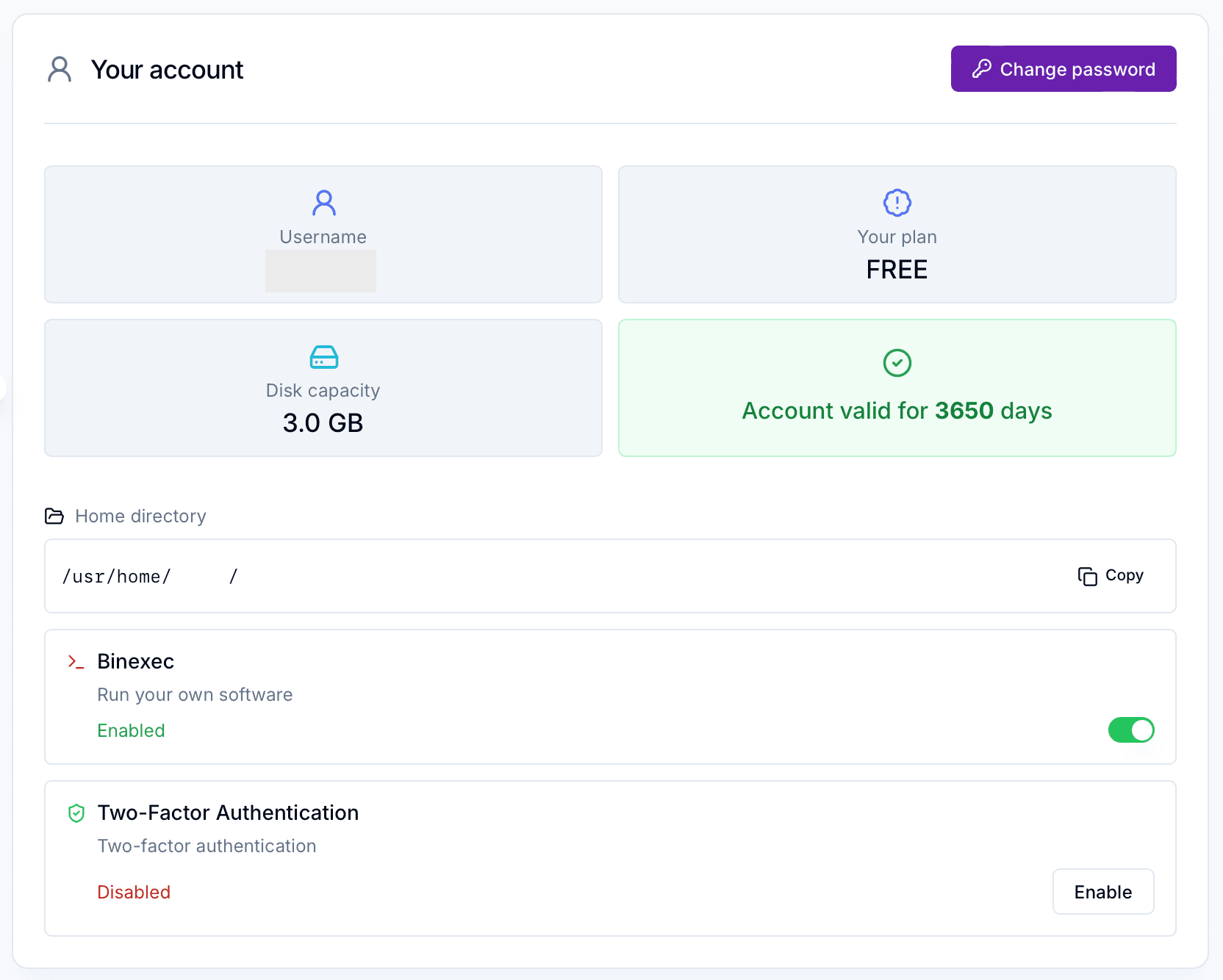Click the FREE plan value
1223x980 pixels.
(x=897, y=270)
